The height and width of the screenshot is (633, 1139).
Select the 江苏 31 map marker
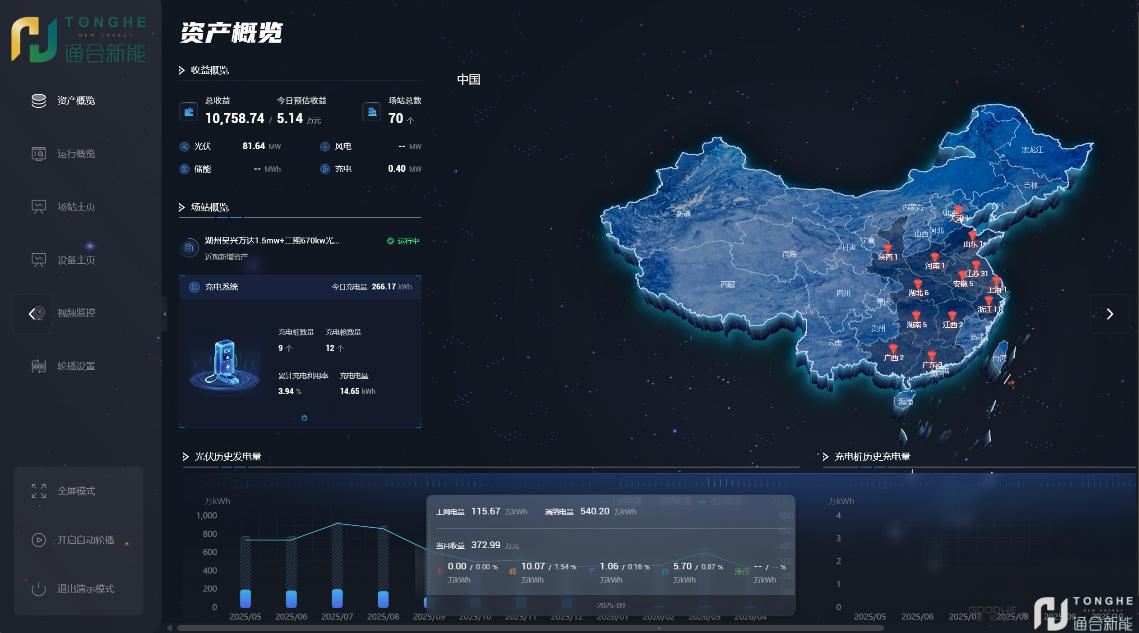click(976, 266)
